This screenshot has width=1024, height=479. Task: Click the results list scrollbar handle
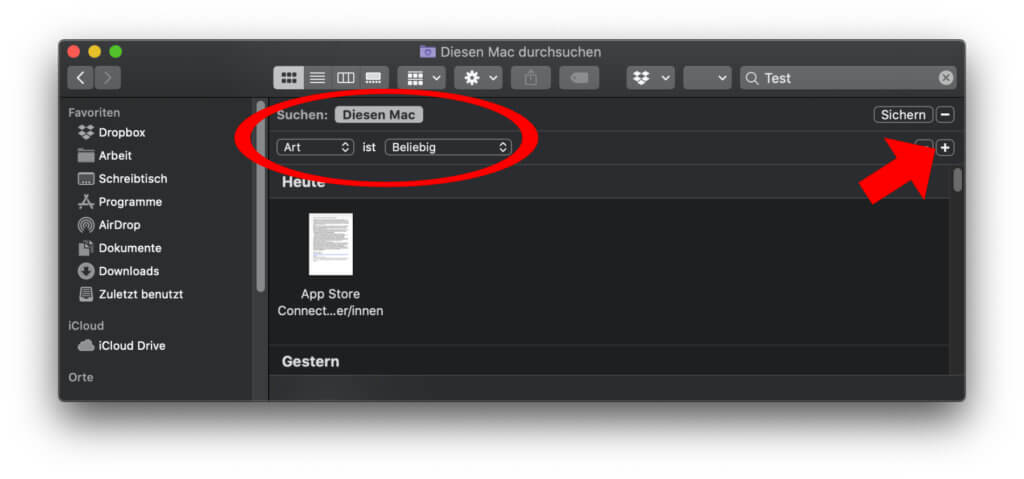pos(957,180)
